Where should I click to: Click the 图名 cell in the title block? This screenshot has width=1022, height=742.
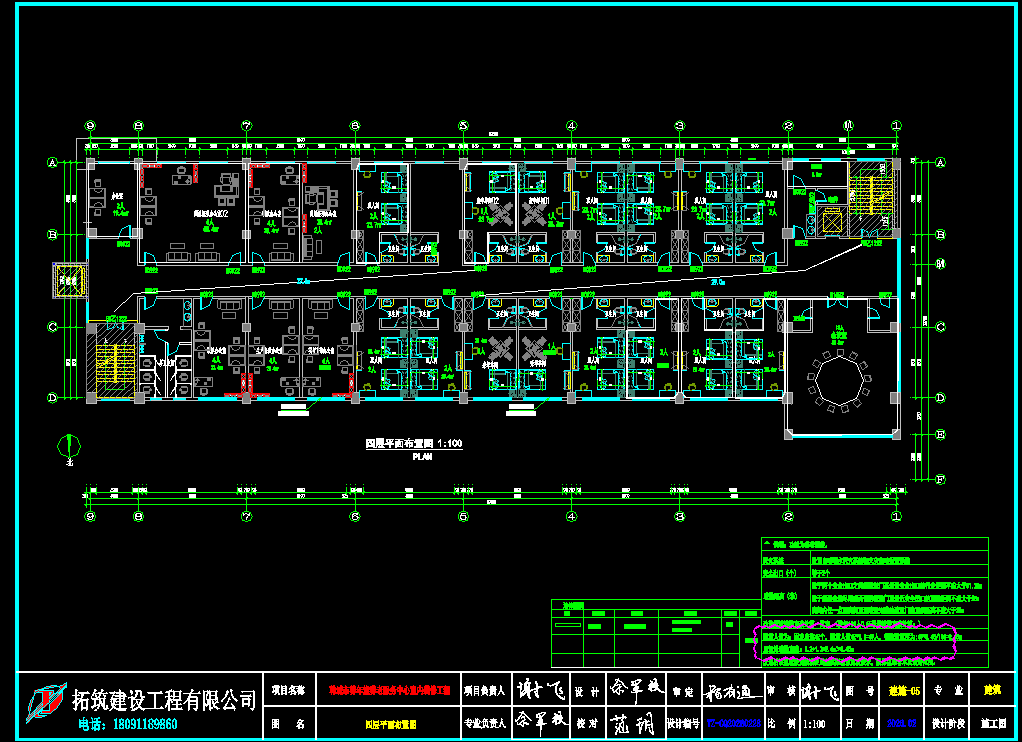pyautogui.click(x=287, y=722)
